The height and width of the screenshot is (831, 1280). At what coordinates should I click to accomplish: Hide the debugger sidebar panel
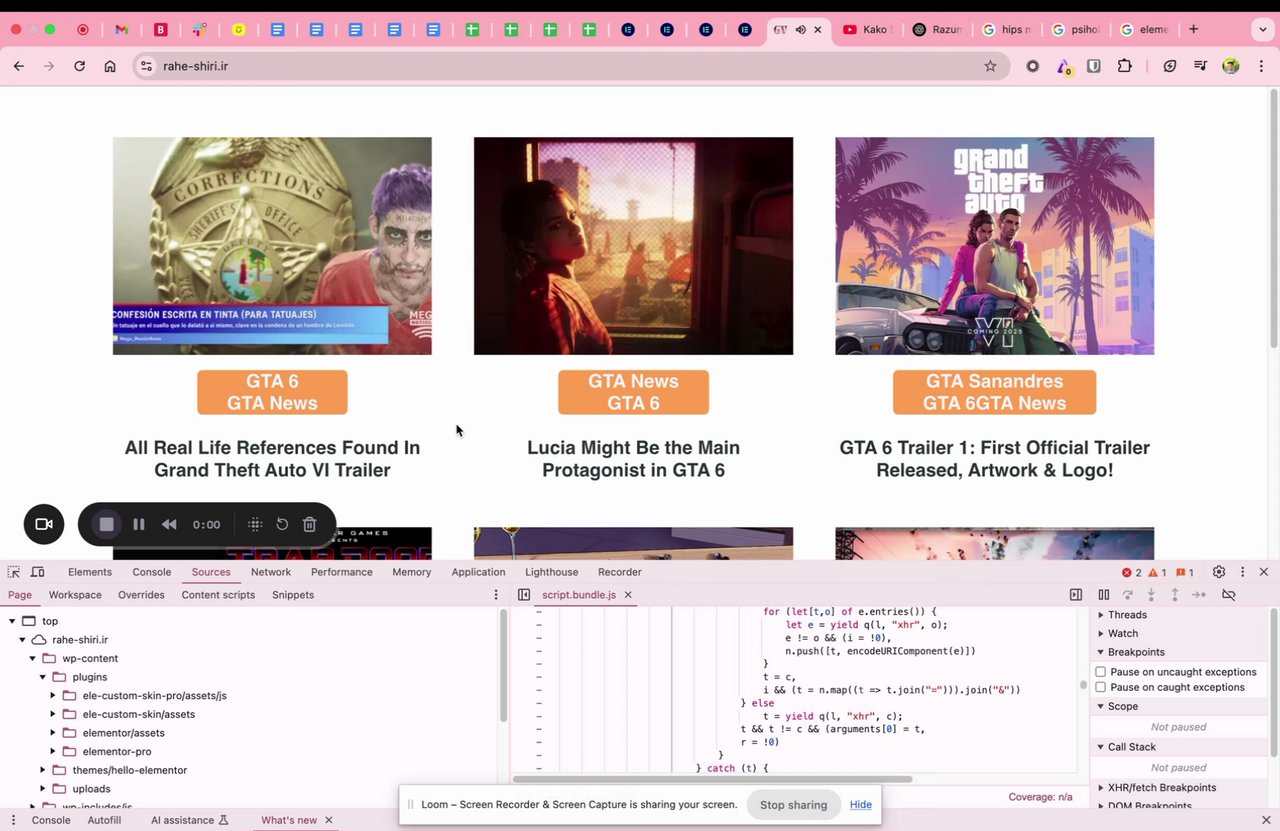[x=1076, y=595]
